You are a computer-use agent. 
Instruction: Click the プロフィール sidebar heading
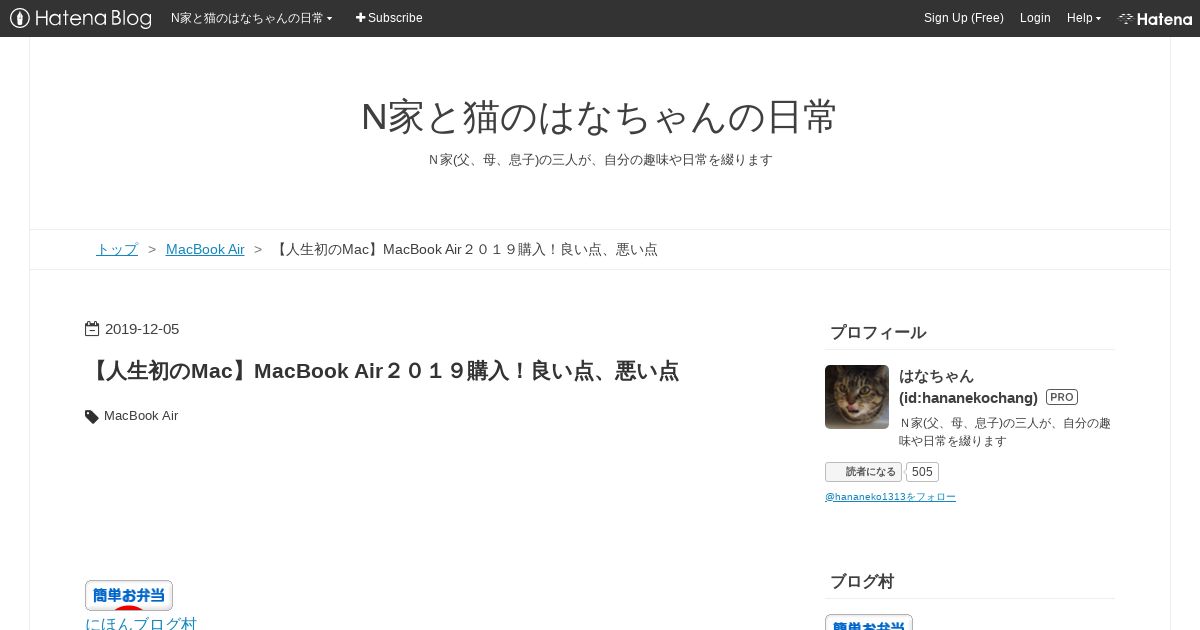pos(878,333)
